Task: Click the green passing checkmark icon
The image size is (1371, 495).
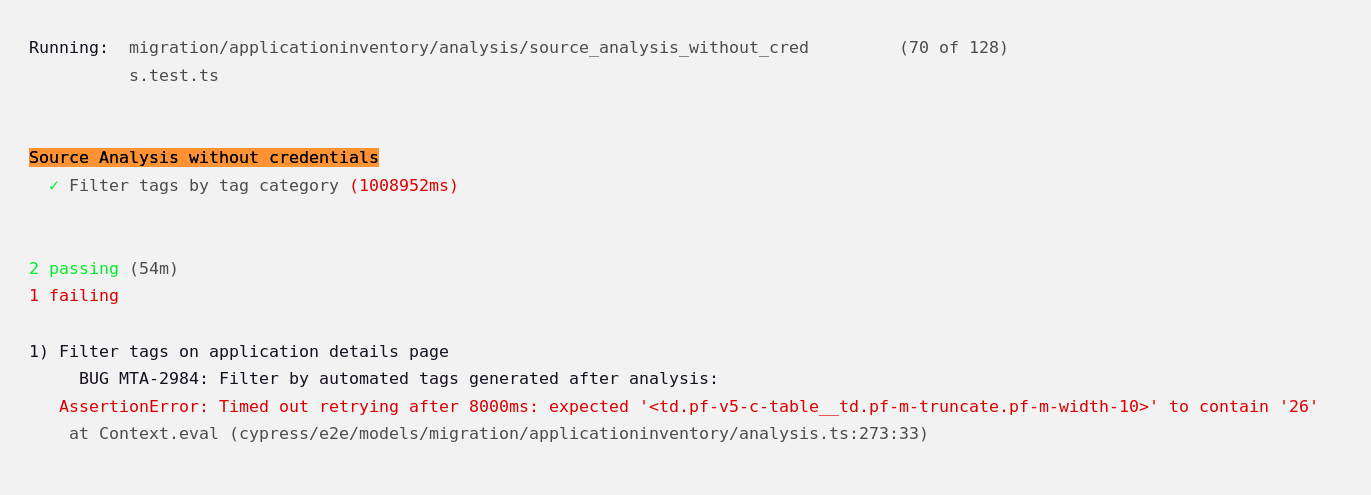Action: 54,186
